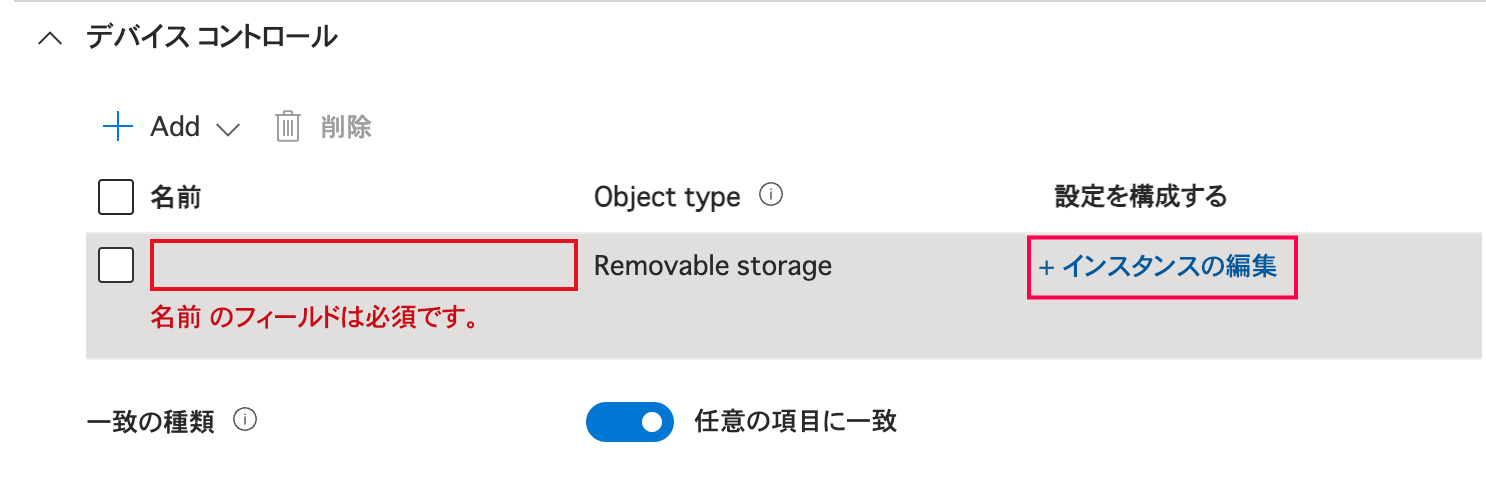The image size is (1486, 488).
Task: Show info icon next to 一致の種類
Action: tap(245, 421)
